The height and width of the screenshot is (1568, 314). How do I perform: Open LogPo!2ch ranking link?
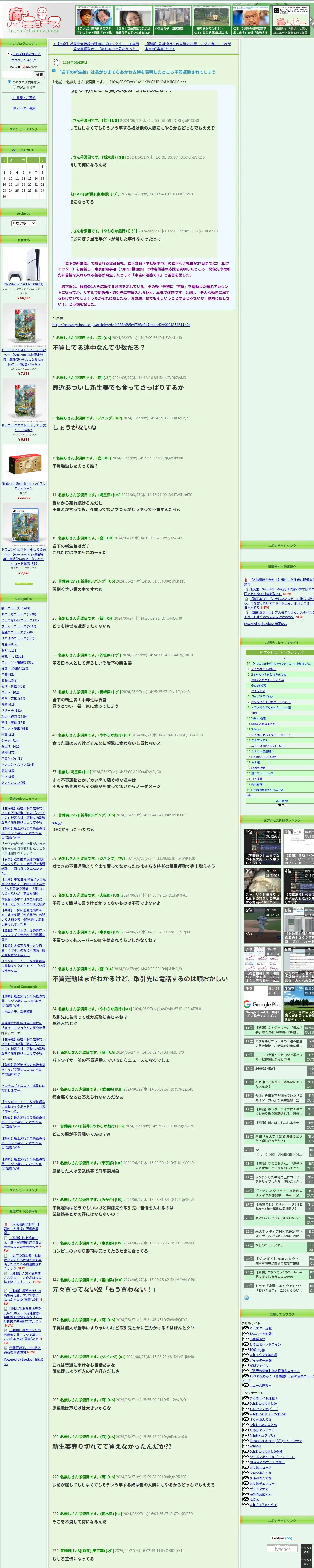(258, 768)
